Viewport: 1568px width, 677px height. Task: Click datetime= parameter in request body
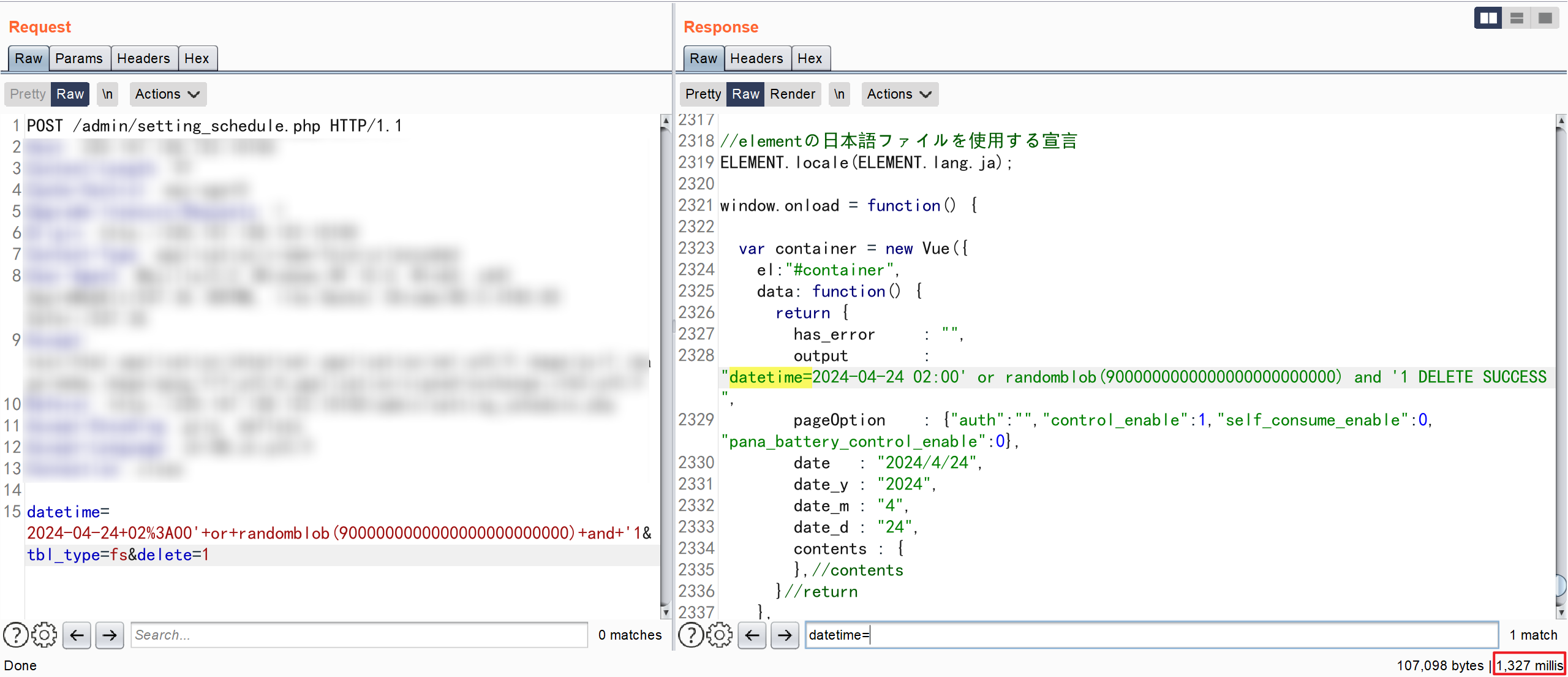pos(68,512)
